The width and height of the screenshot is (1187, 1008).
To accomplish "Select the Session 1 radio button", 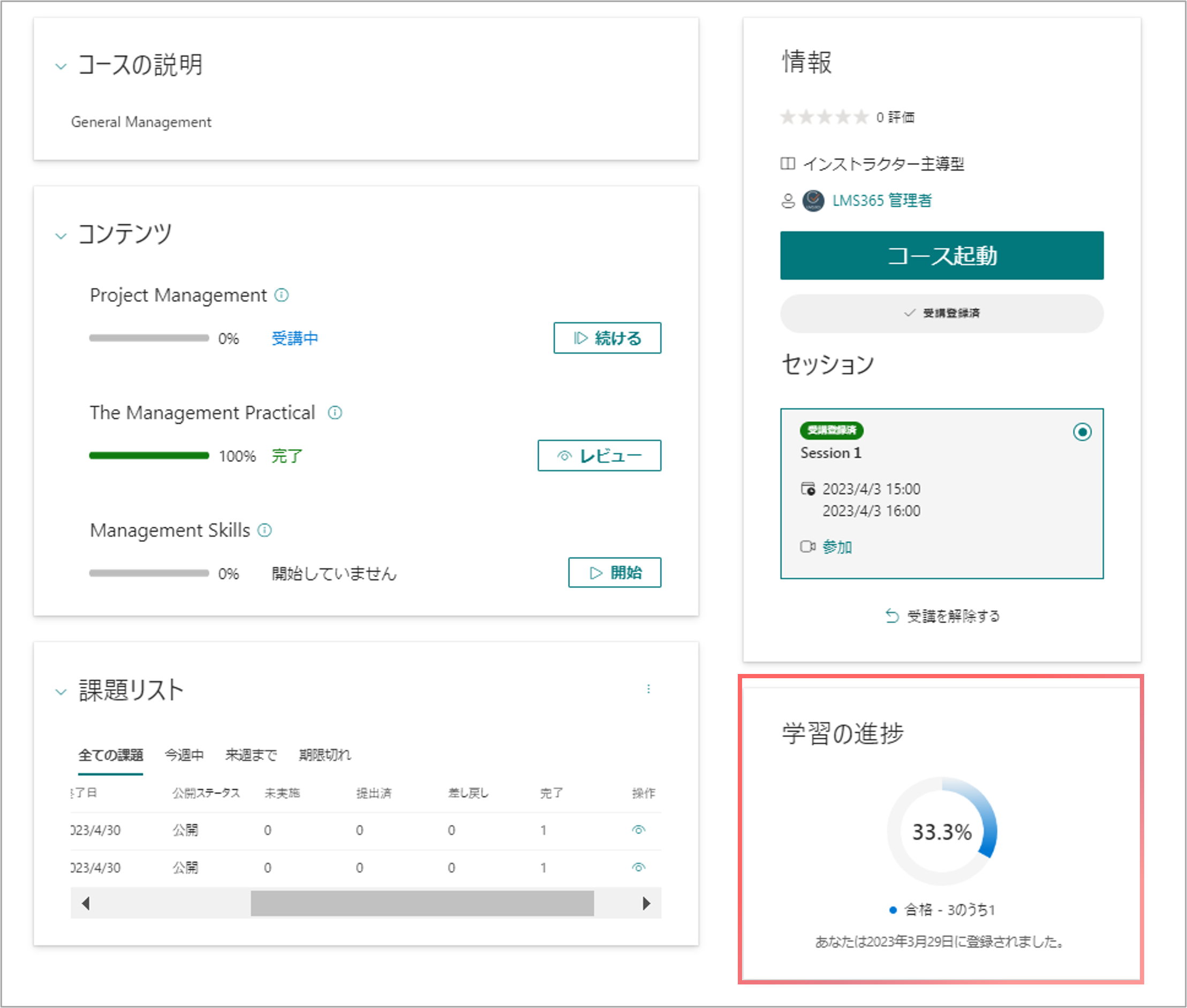I will (x=1082, y=432).
